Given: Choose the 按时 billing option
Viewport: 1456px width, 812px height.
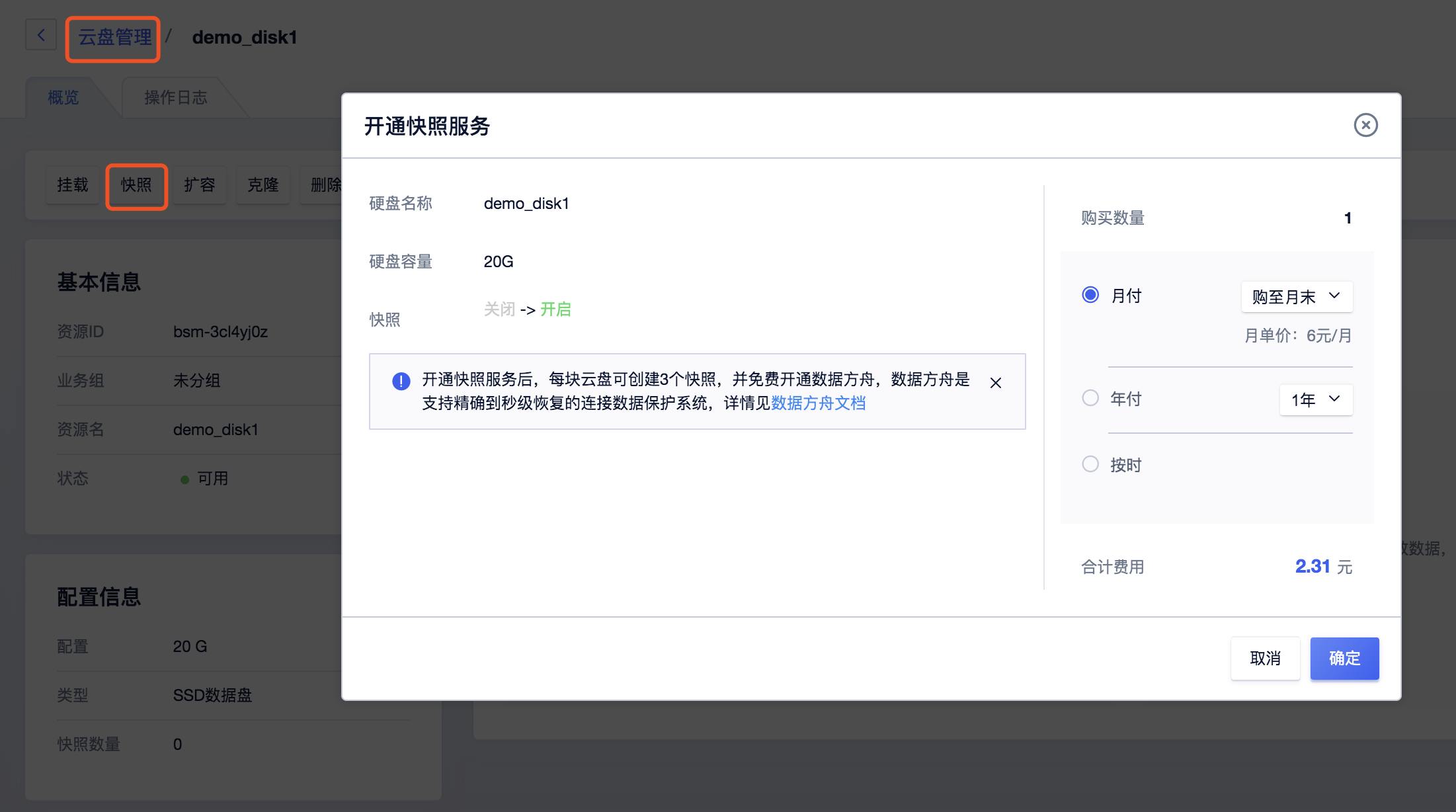Looking at the screenshot, I should click(1090, 464).
